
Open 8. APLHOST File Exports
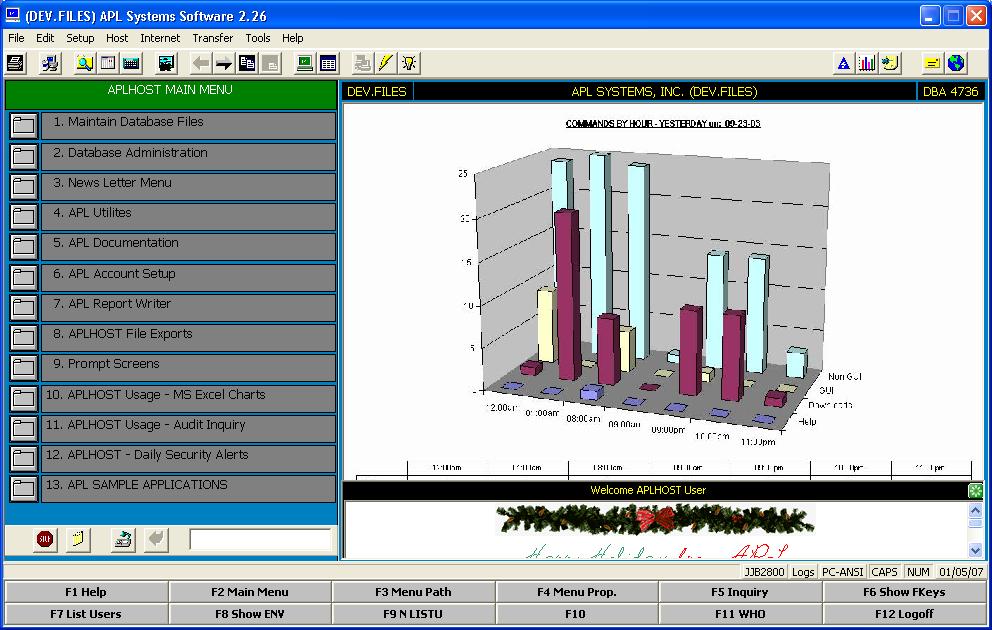click(x=188, y=338)
